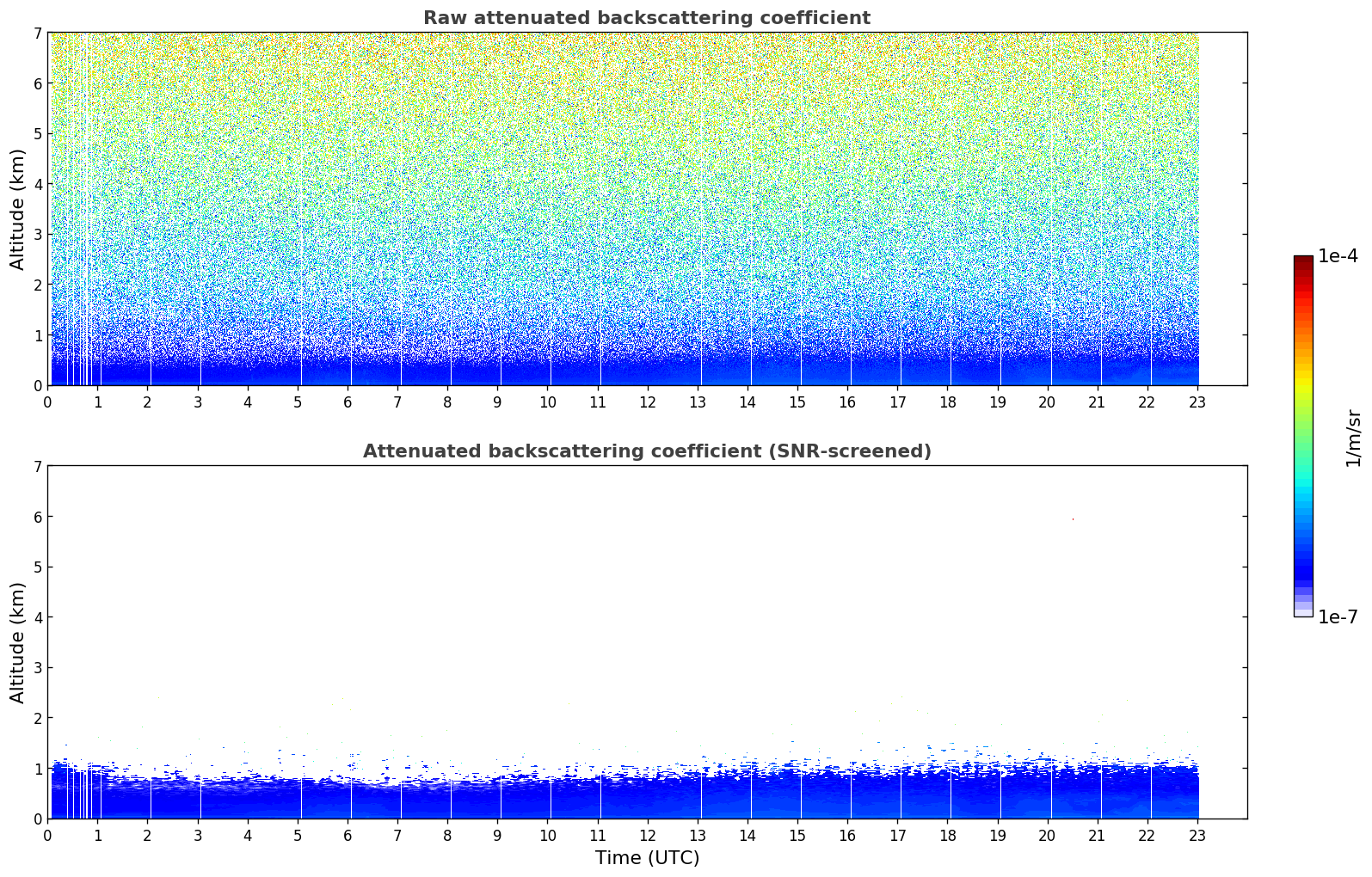
Task: Click the '5' altitude tick on the bottom plot
Action: pos(38,567)
